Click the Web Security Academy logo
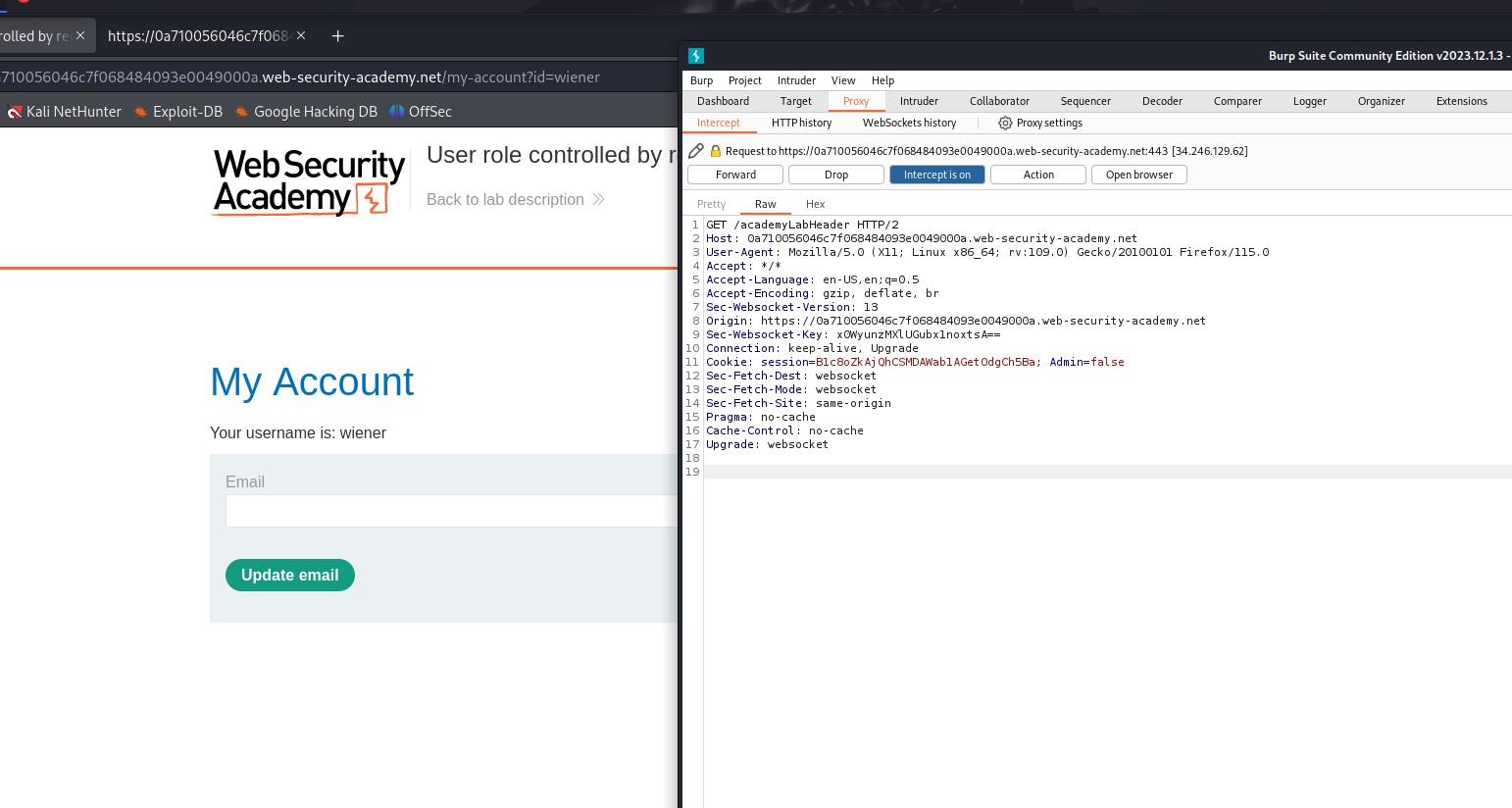Image resolution: width=1512 pixels, height=808 pixels. pos(309,181)
